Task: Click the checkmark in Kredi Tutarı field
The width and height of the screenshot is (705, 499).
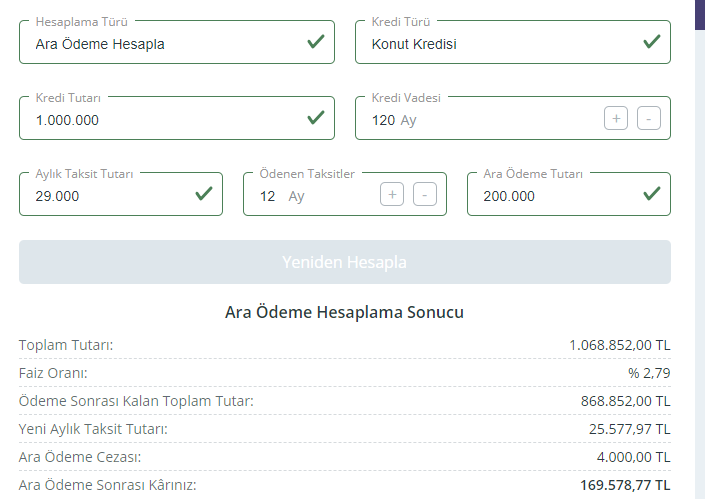Action: (316, 118)
